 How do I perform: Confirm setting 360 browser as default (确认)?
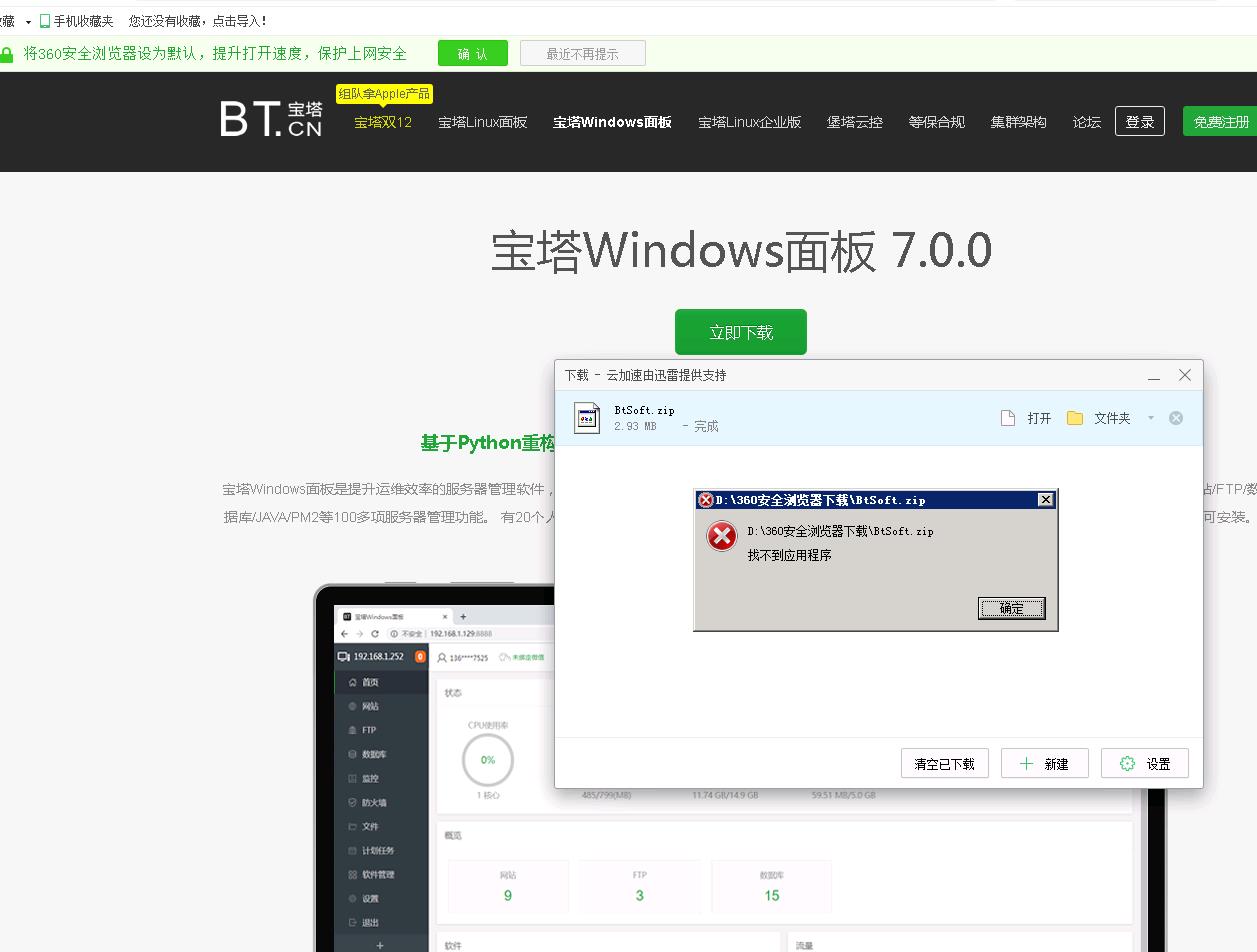(x=472, y=53)
